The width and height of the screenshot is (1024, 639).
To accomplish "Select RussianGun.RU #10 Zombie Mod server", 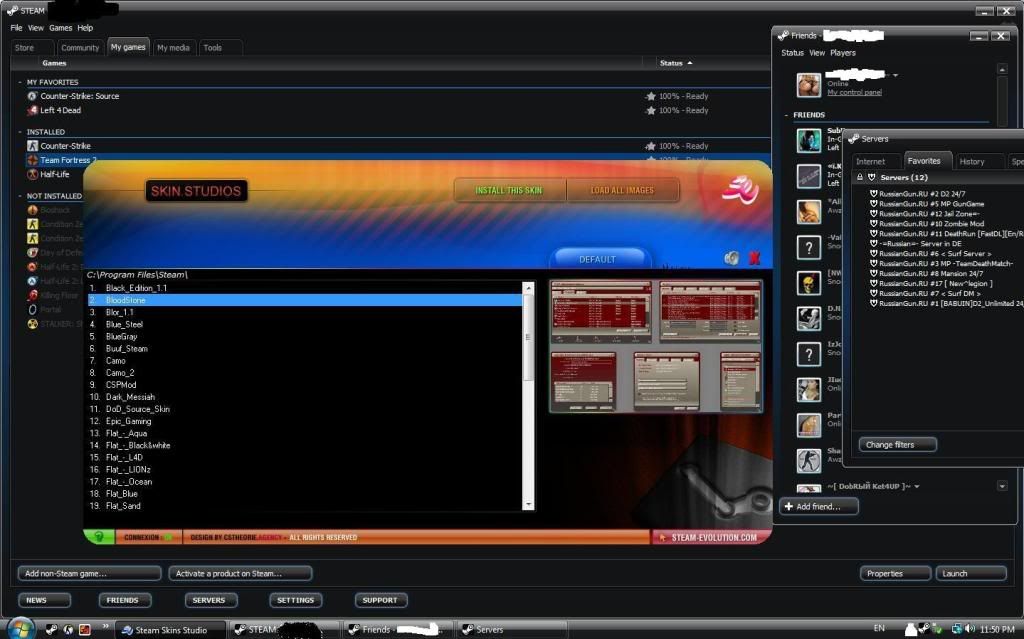I will tap(931, 223).
